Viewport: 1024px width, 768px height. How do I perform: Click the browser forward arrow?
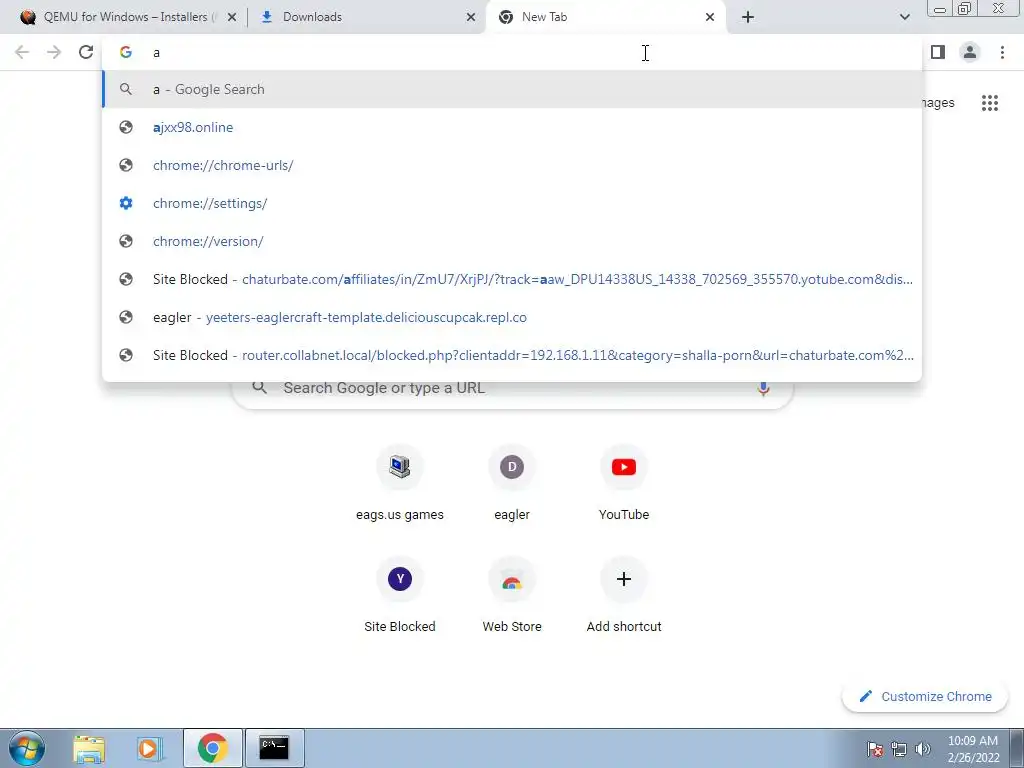point(54,52)
